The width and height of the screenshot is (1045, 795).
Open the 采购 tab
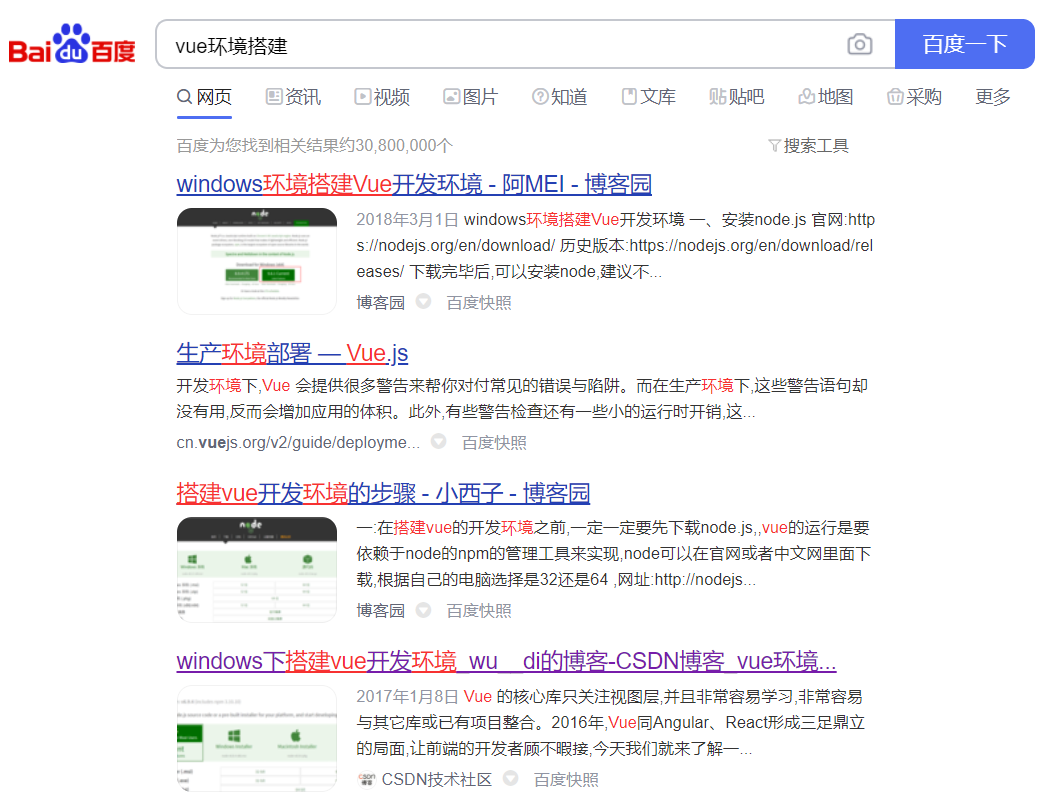(x=914, y=97)
